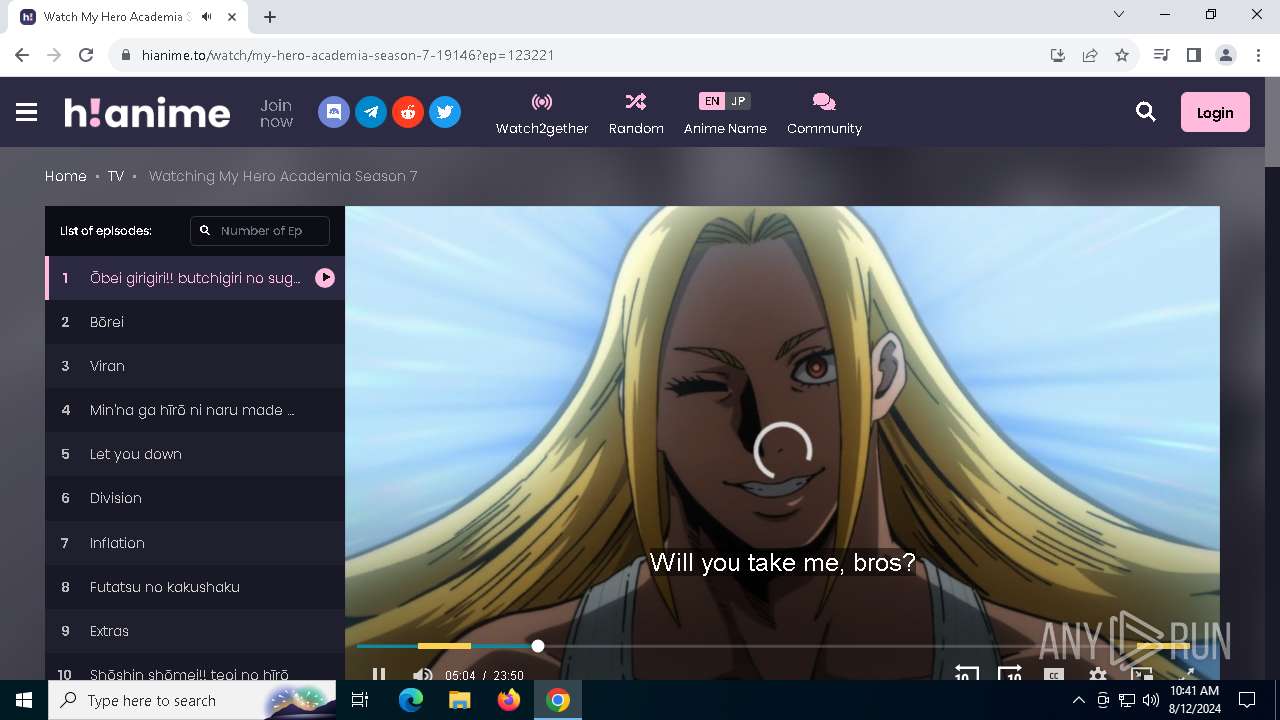Click the Login button
Image resolution: width=1280 pixels, height=720 pixels.
coord(1215,113)
